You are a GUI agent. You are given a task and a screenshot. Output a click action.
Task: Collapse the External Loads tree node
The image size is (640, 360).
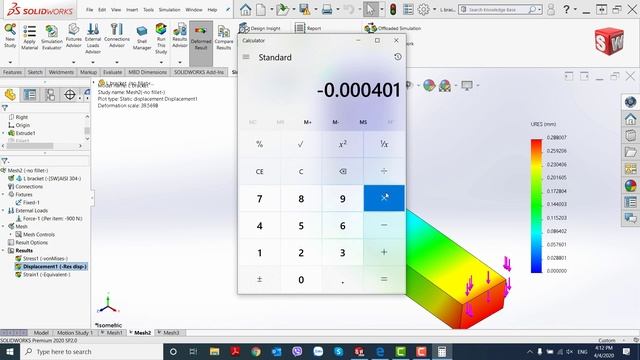point(3,211)
